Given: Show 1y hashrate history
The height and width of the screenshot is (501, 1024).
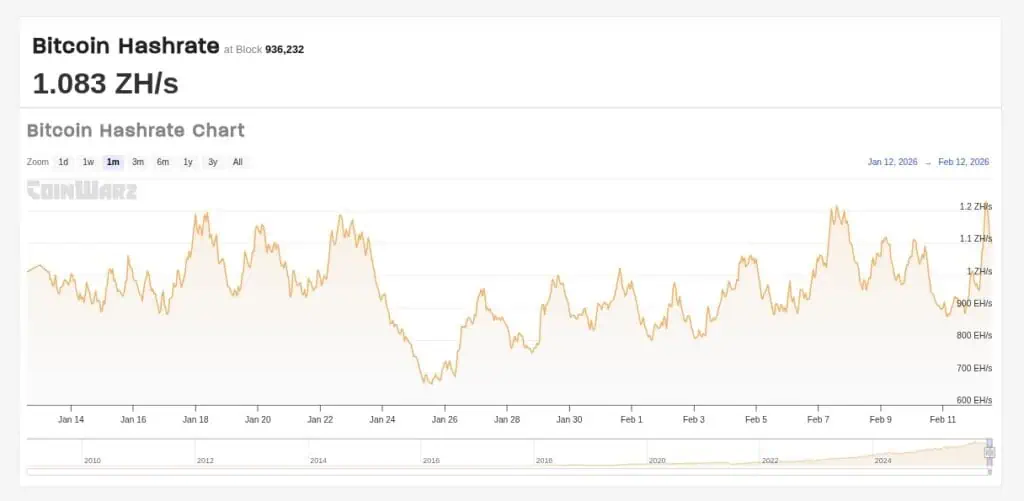Looking at the screenshot, I should click(x=188, y=162).
